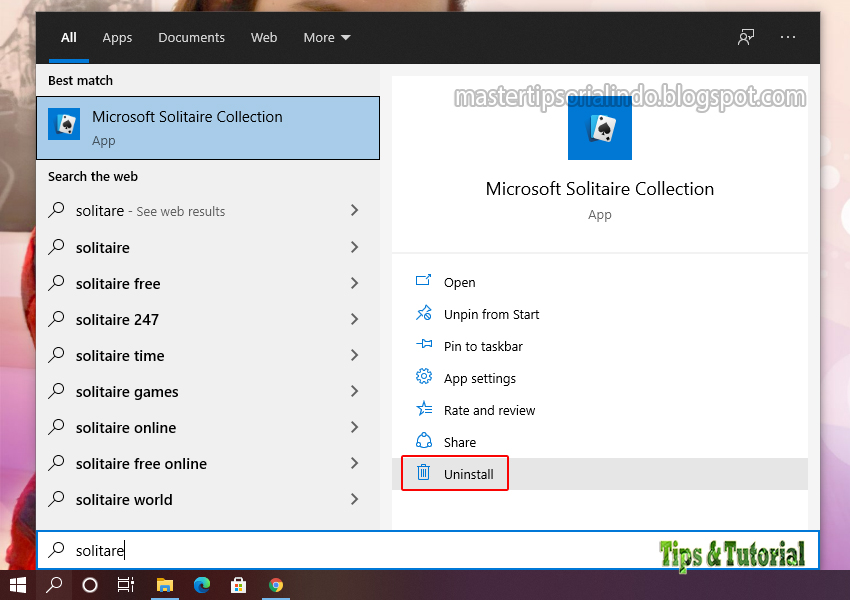Expand the 'solitaire 247' suggestion arrow
The image size is (850, 600).
click(355, 319)
